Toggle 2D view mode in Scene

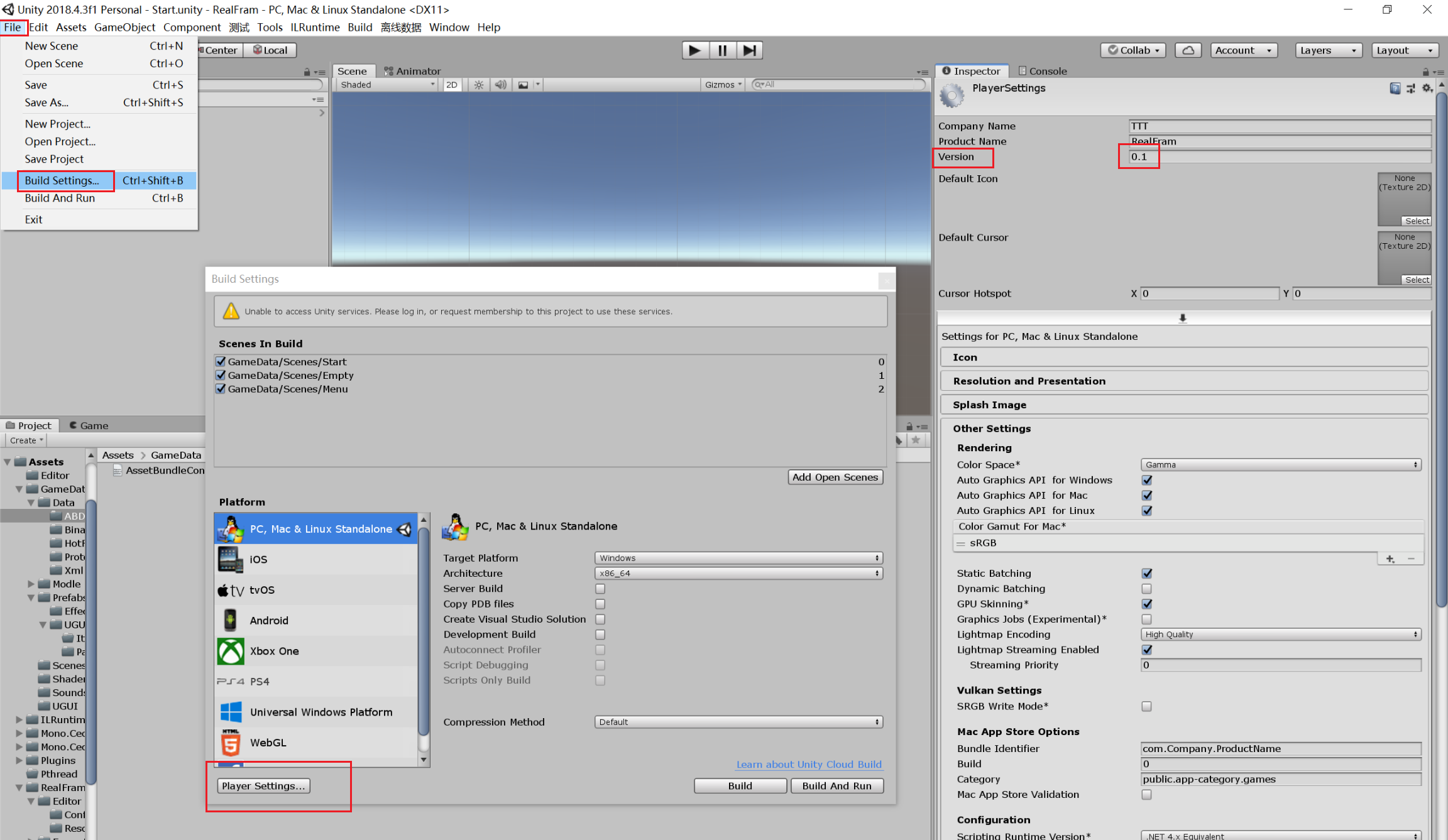point(452,85)
